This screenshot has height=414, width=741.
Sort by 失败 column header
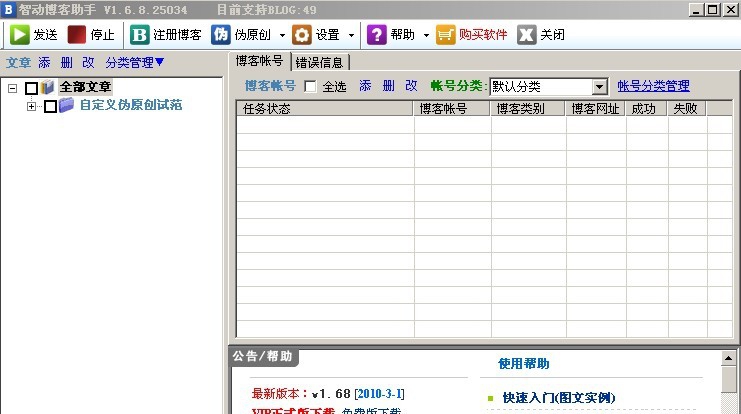687,109
